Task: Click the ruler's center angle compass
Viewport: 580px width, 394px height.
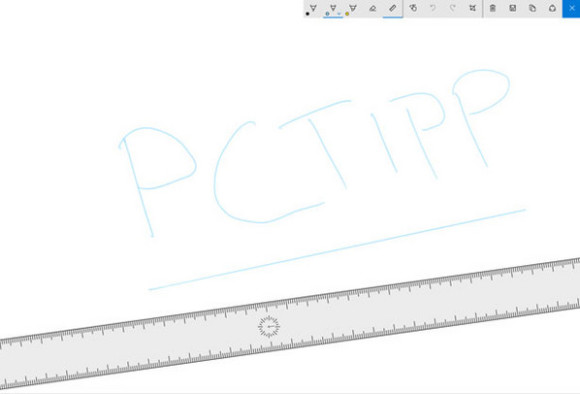Action: (269, 327)
